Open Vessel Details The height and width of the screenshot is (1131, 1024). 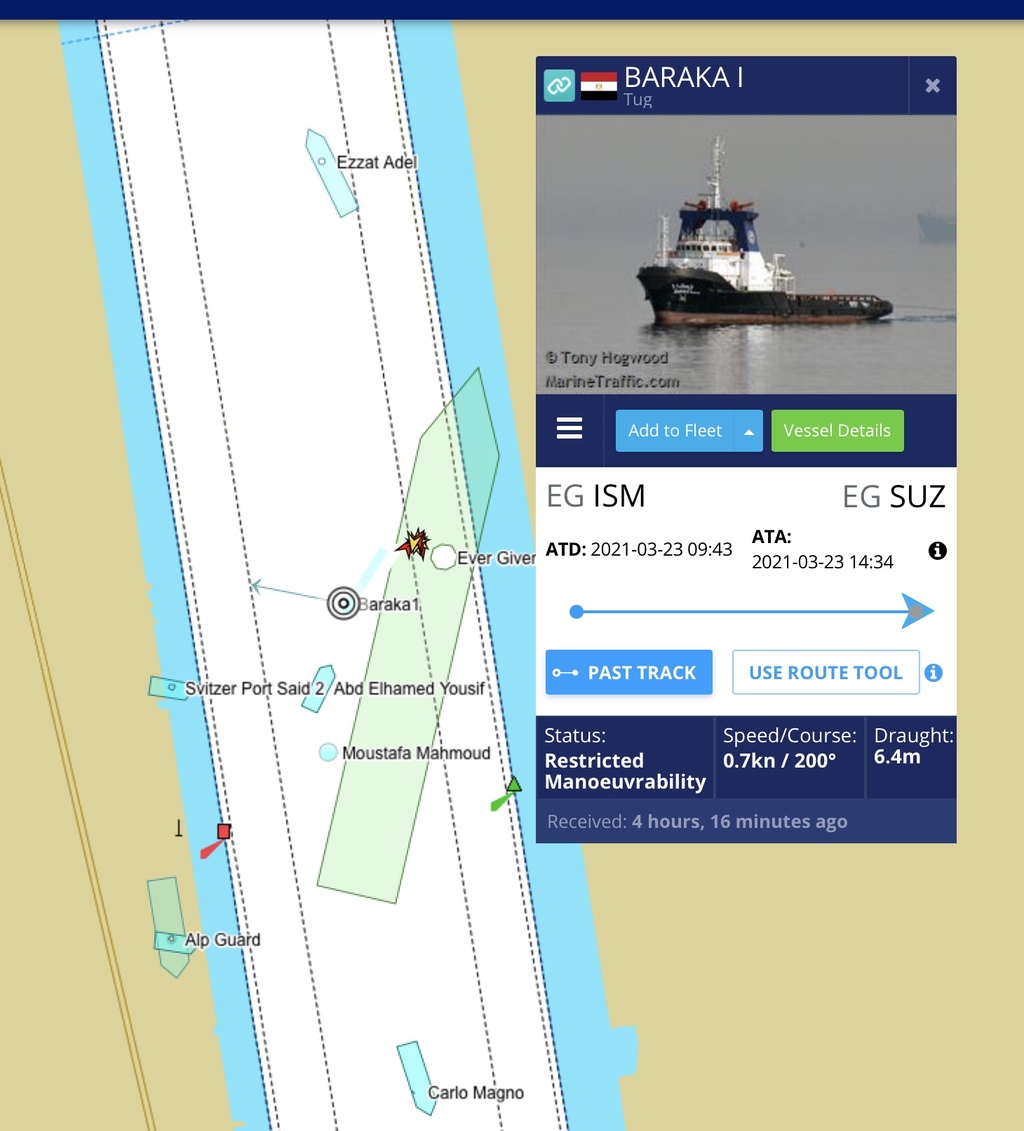(x=837, y=431)
